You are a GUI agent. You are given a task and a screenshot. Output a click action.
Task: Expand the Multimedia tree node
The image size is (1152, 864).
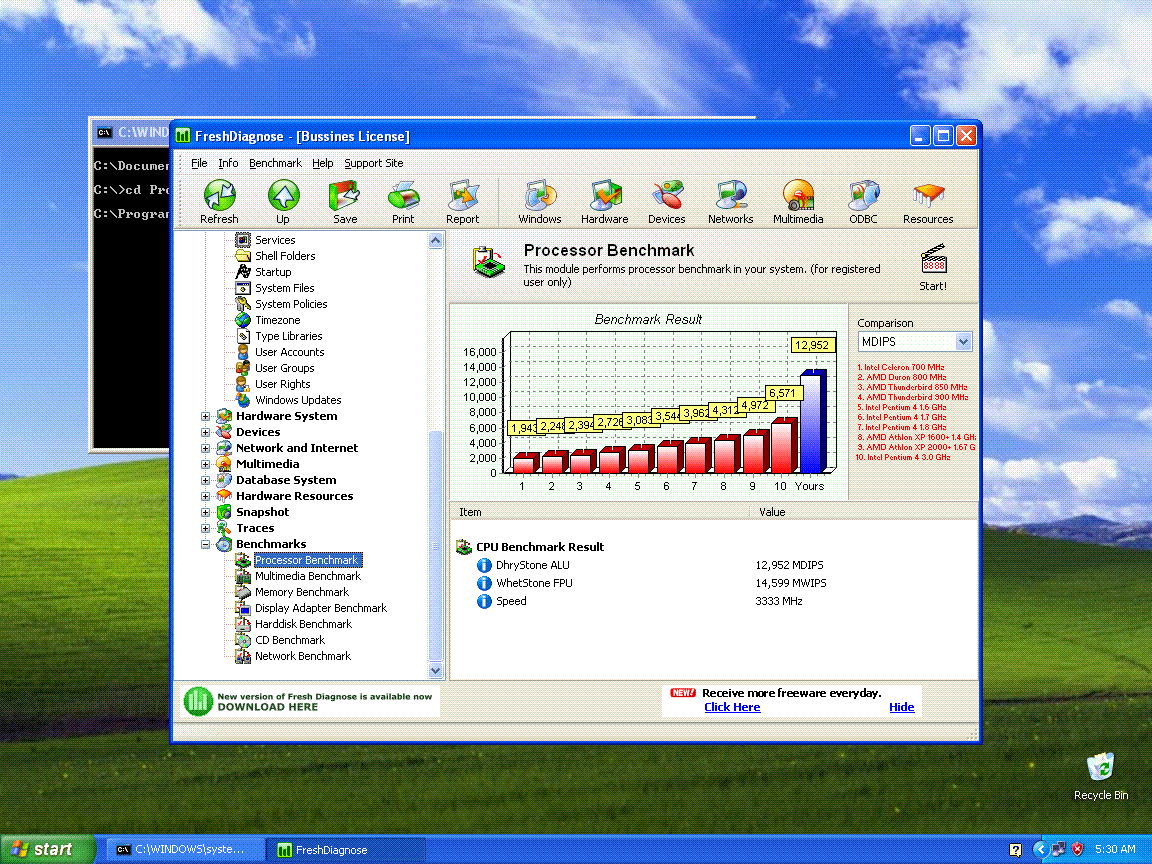click(206, 464)
